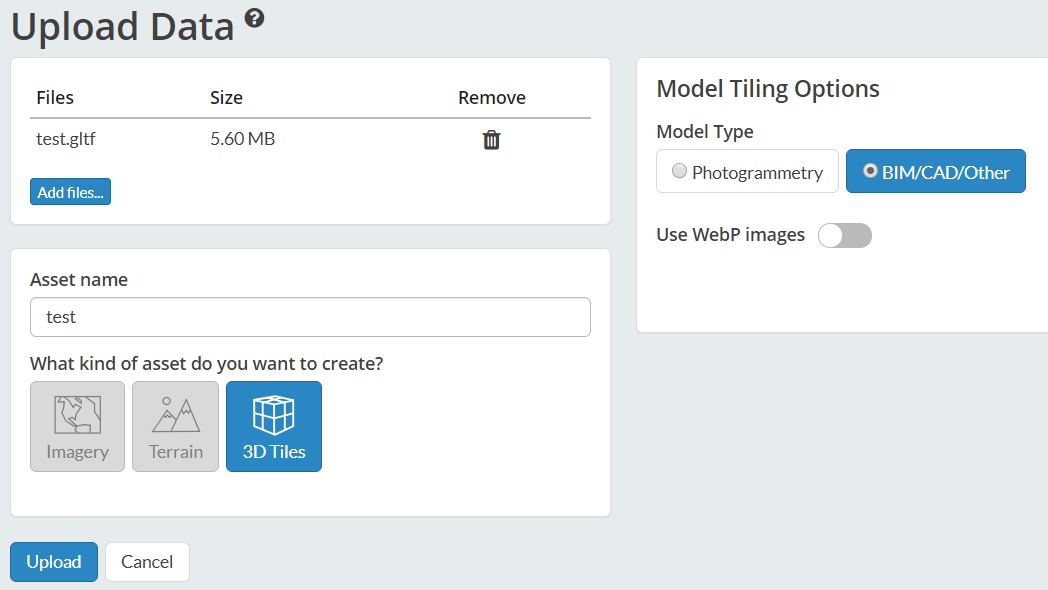
Task: Click the Model Tiling Options heading
Action: [x=767, y=88]
